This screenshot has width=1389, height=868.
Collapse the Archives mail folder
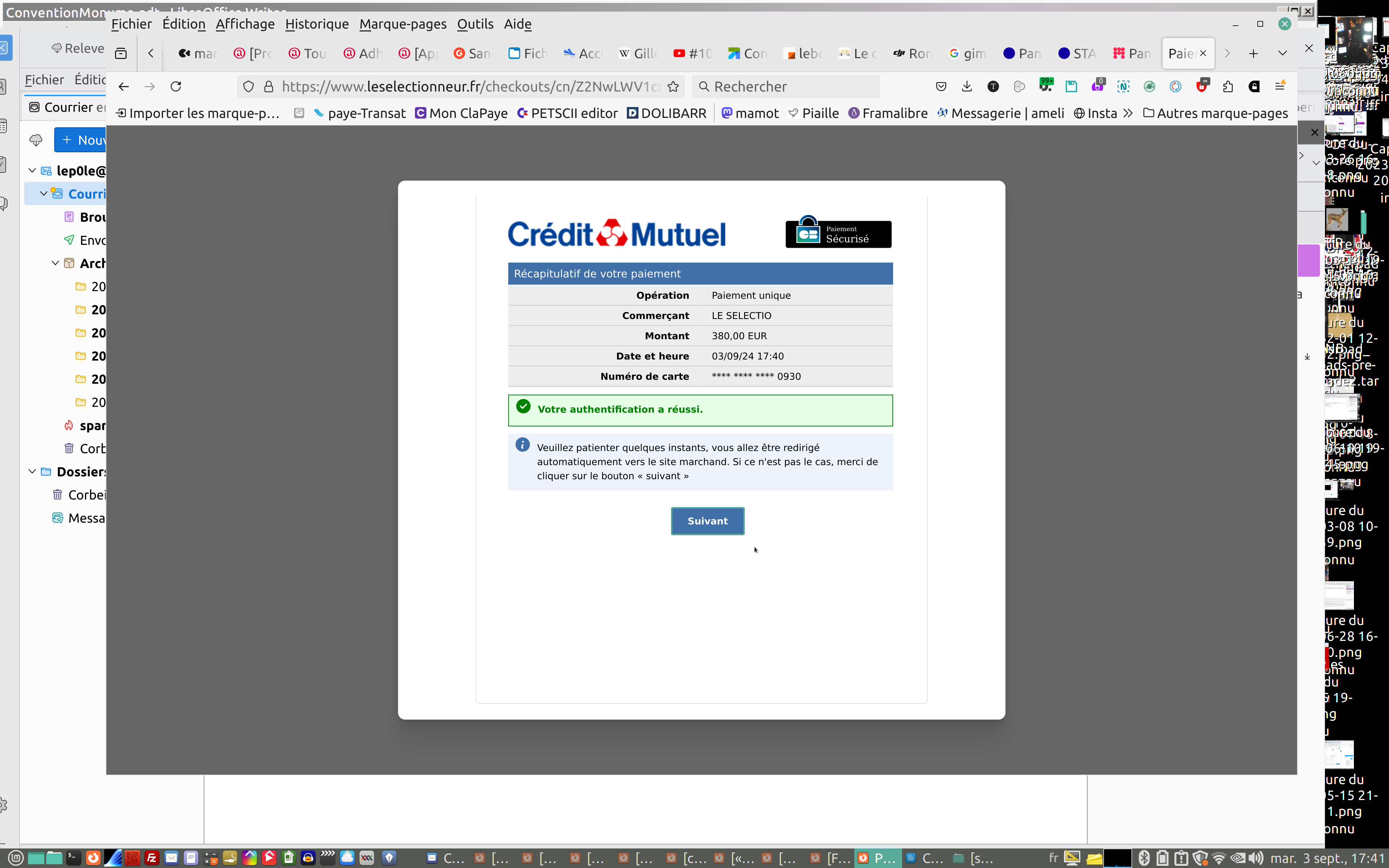pyautogui.click(x=55, y=263)
